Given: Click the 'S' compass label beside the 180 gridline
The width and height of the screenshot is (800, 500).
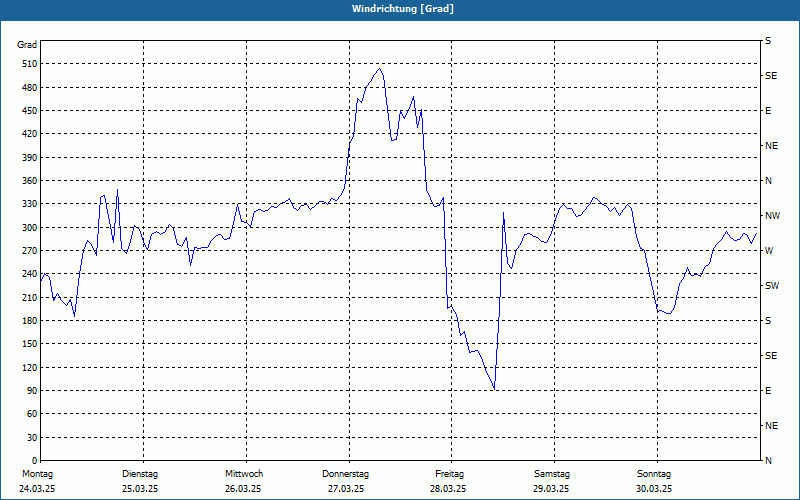Looking at the screenshot, I should coord(768,321).
